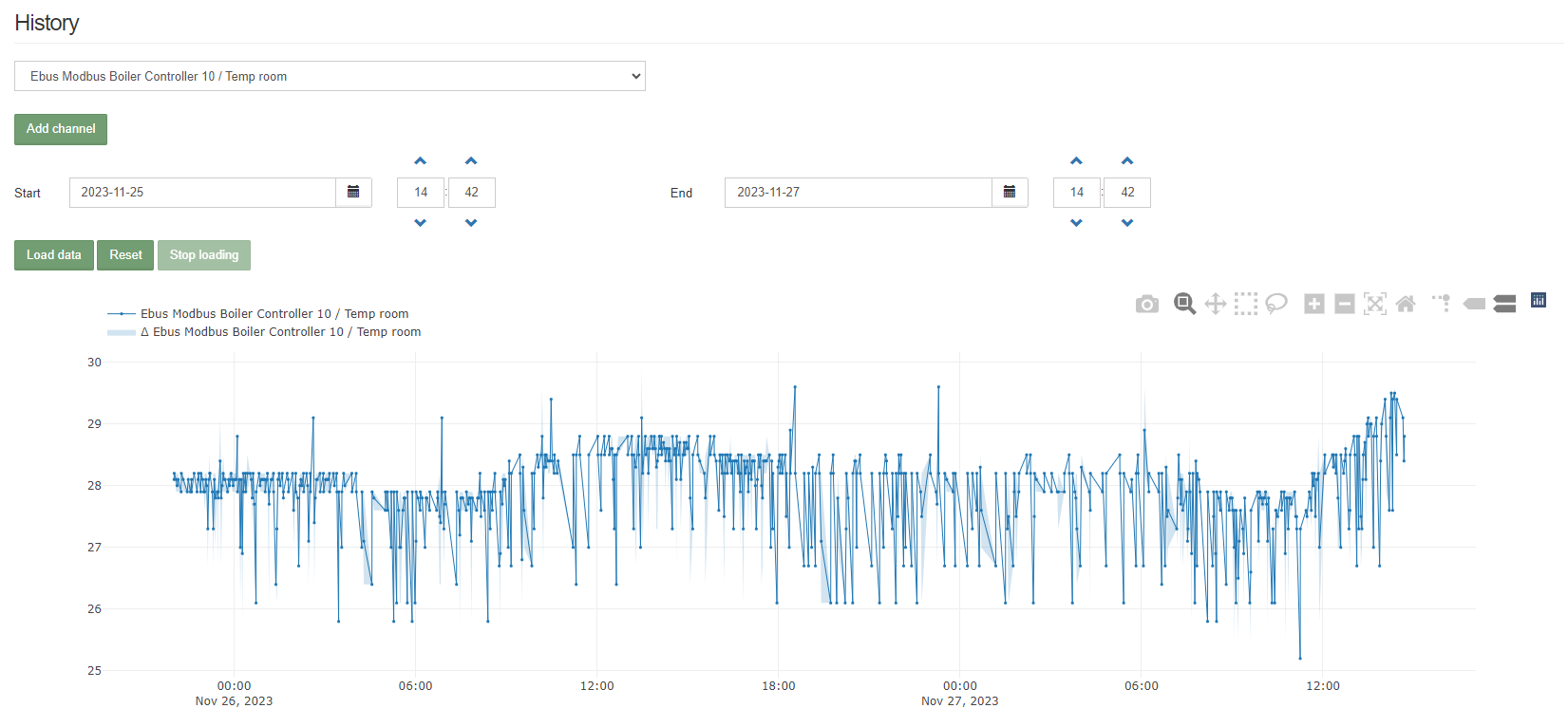Zoom out using the minus icon

pos(1344,304)
